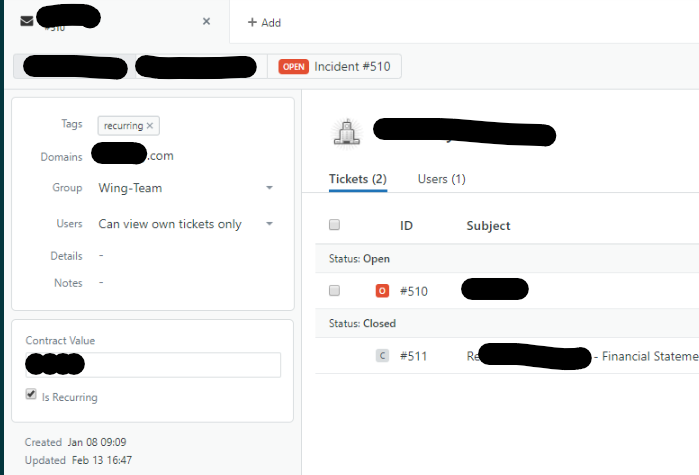The image size is (699, 475).
Task: Close the ticket #510 tab
Action: coord(206,21)
